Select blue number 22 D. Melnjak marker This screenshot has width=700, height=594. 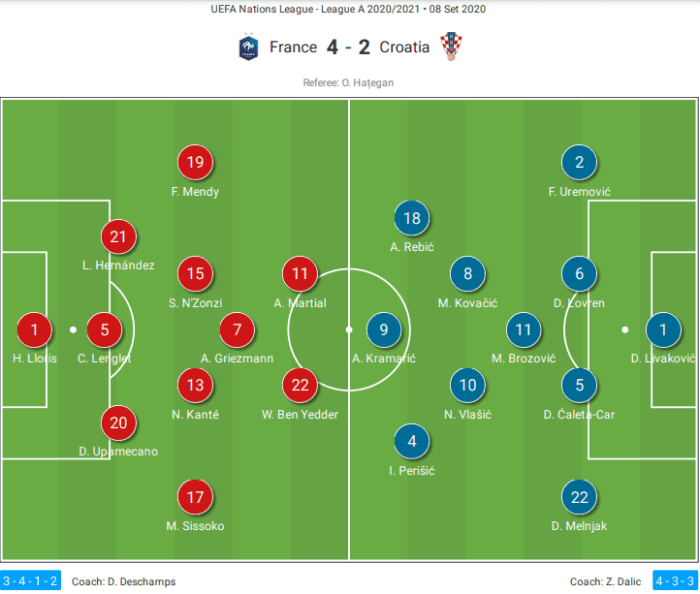click(x=579, y=497)
